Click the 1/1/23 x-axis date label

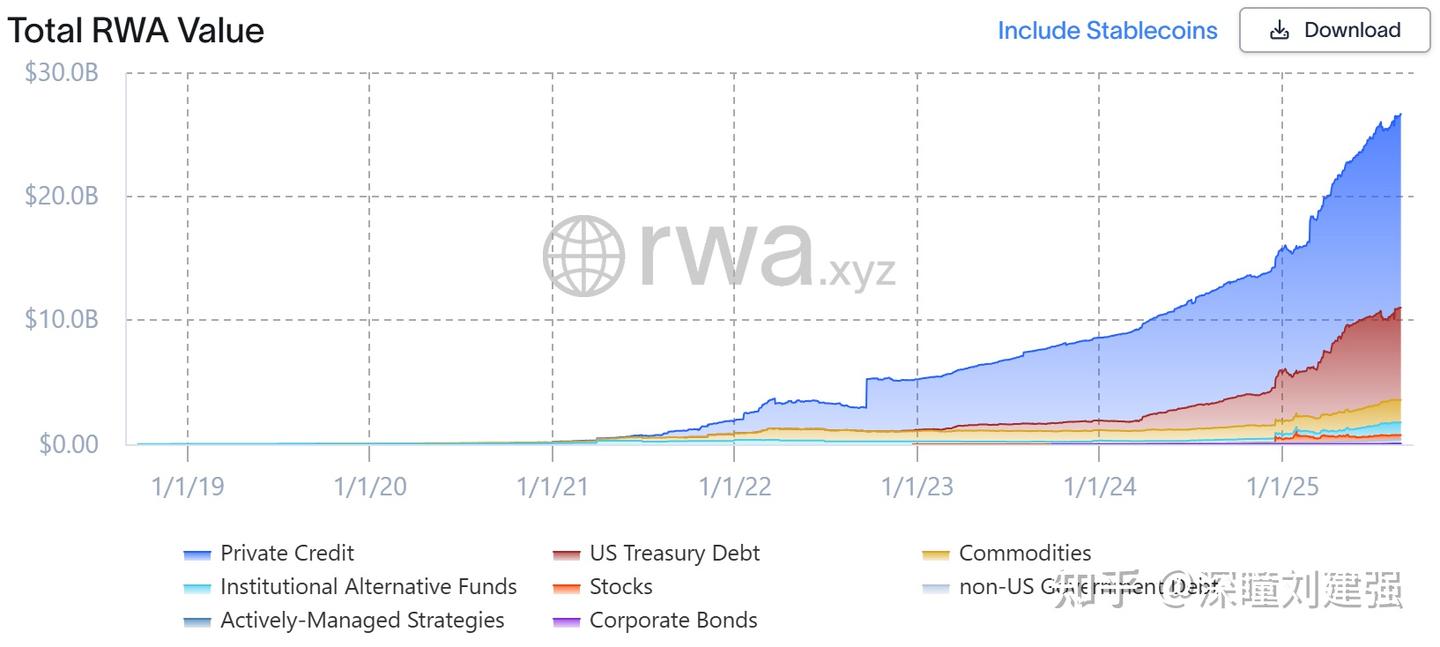[917, 486]
